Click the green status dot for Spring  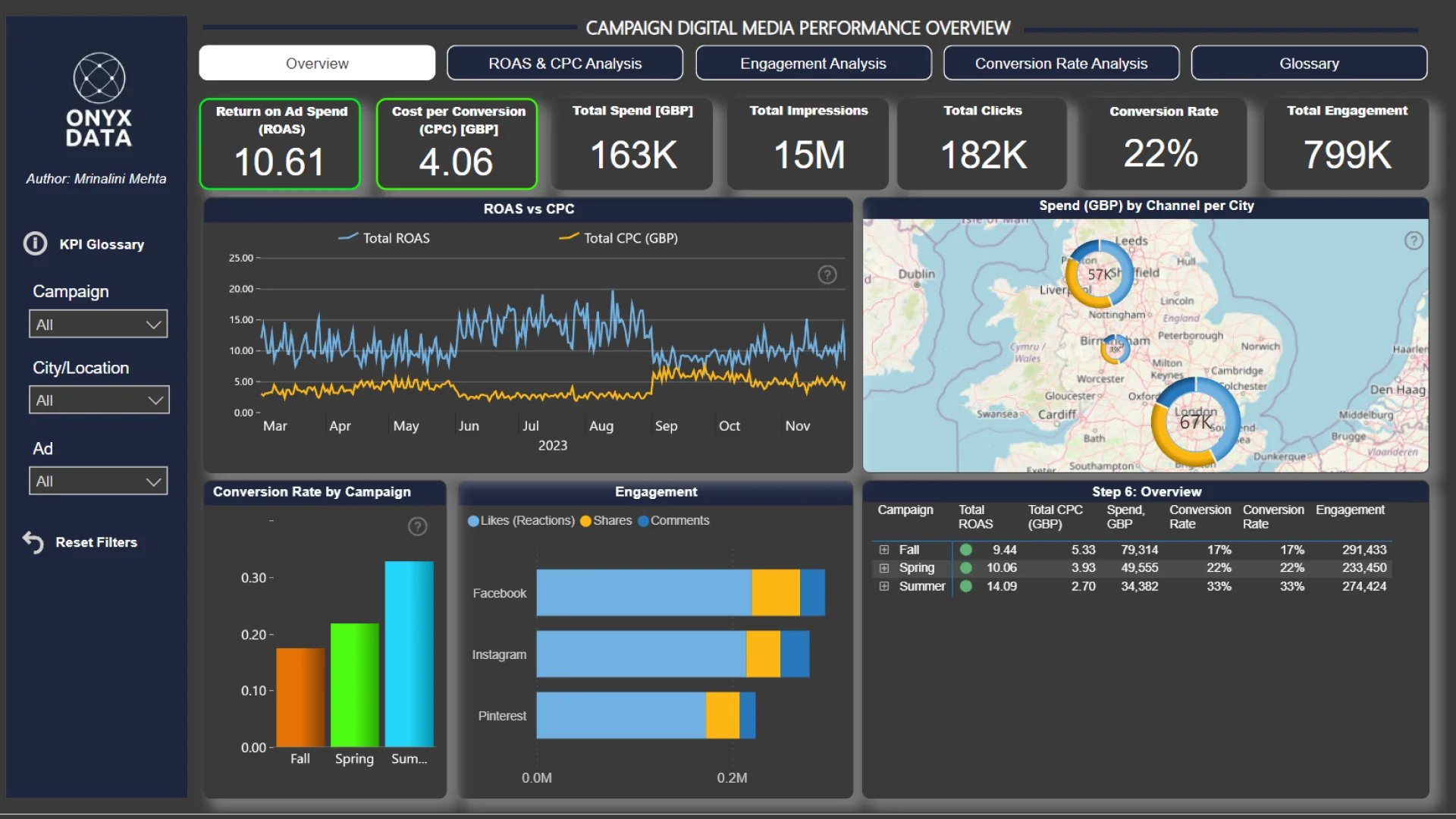pos(966,568)
